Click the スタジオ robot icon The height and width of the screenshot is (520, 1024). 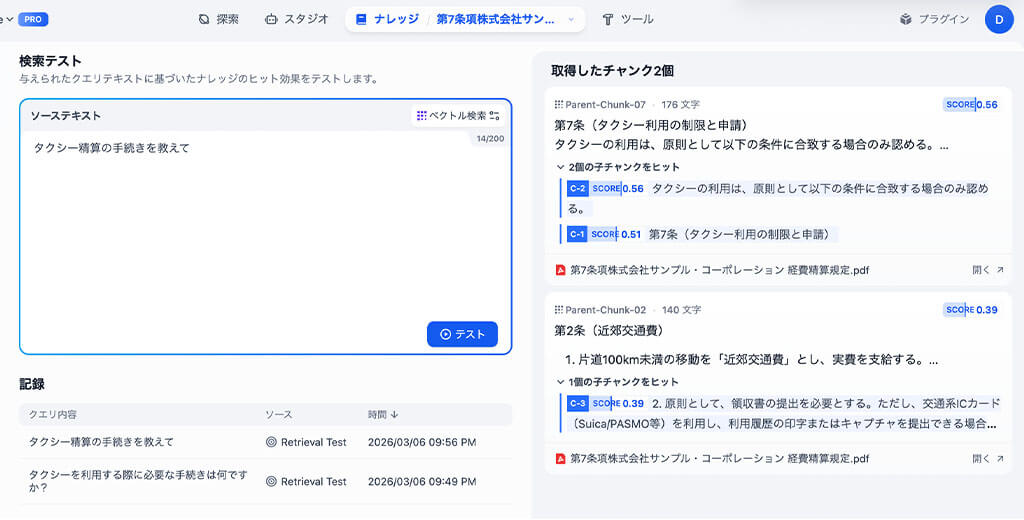271,19
